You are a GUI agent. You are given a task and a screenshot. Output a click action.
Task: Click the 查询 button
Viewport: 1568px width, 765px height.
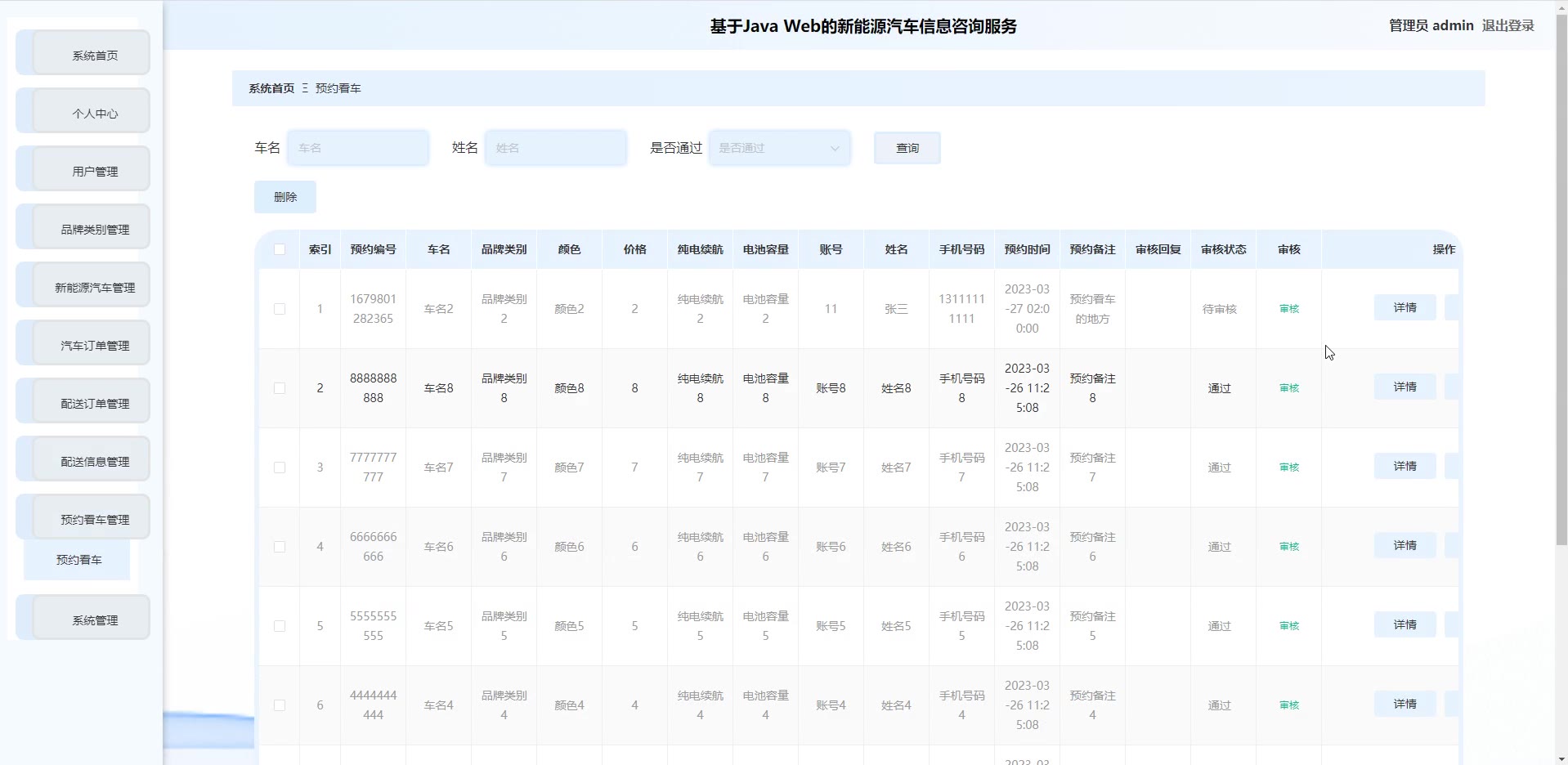coord(907,148)
